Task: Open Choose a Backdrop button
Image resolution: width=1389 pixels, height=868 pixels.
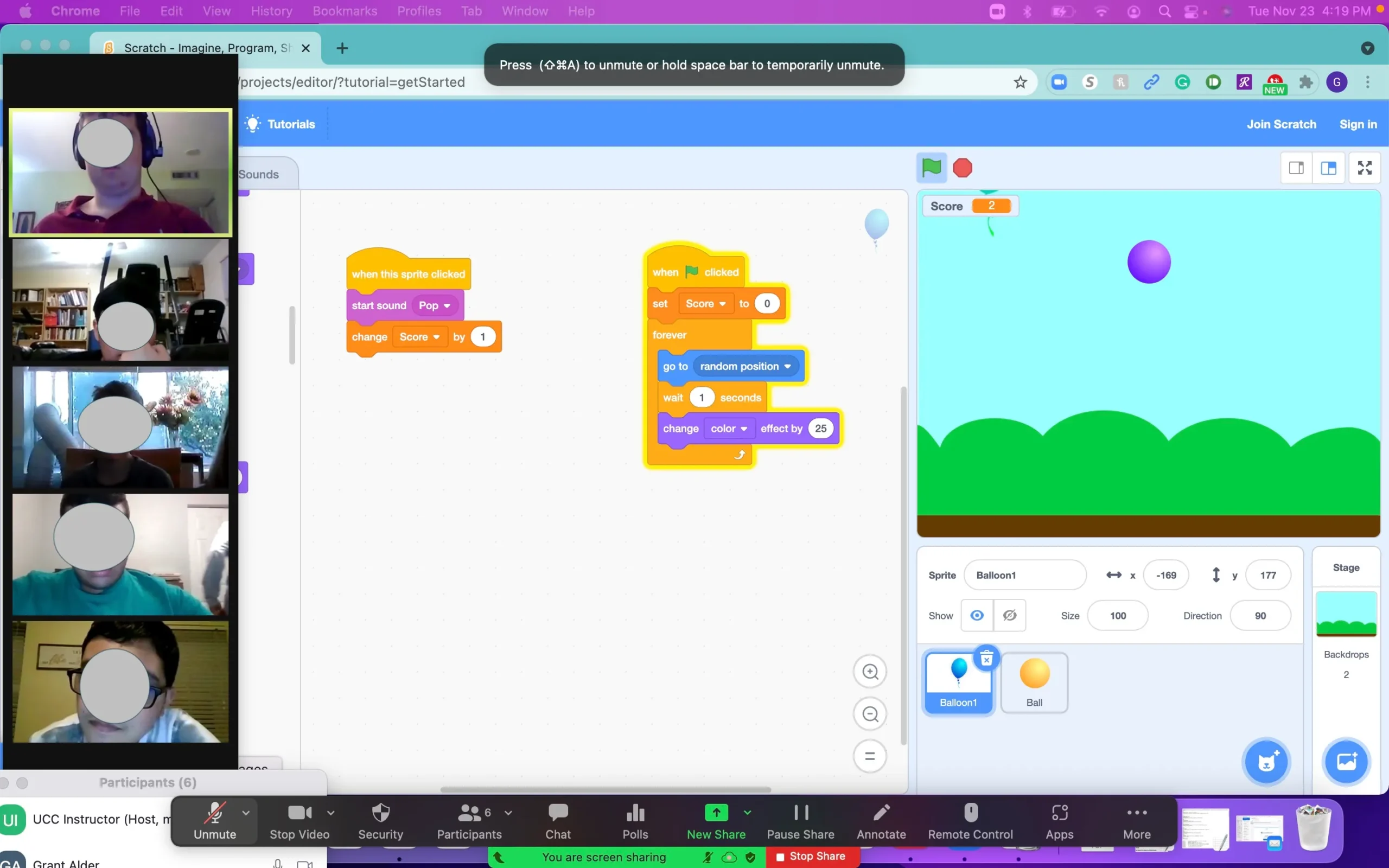Action: point(1346,762)
